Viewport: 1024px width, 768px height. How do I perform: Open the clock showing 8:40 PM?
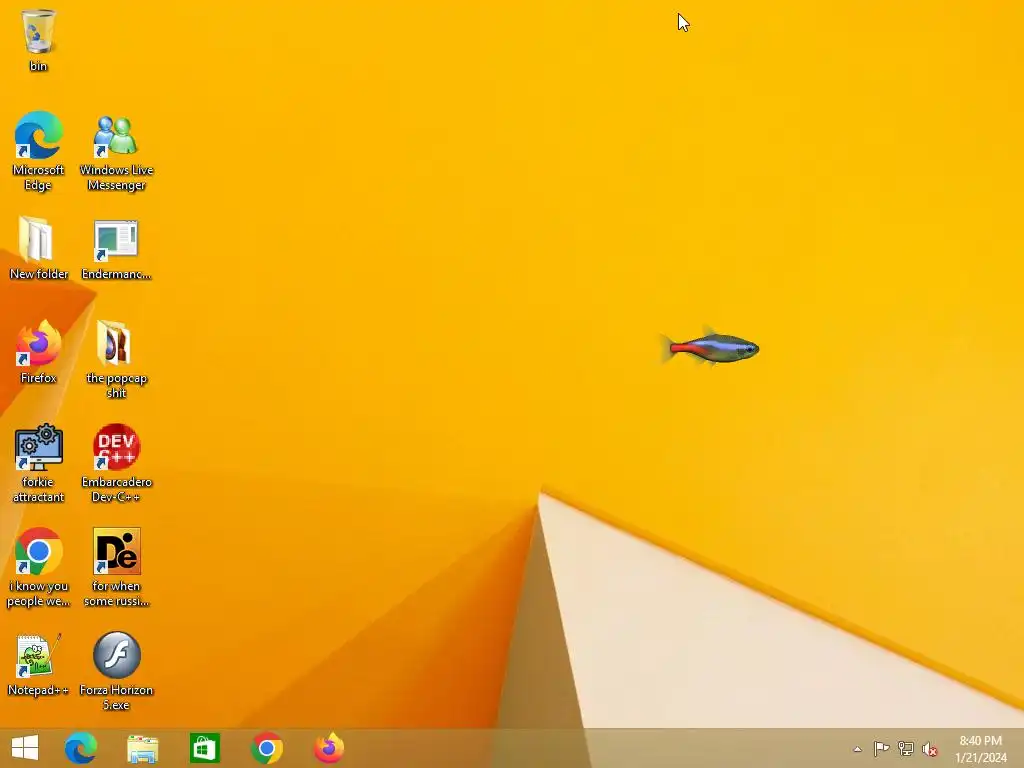[x=981, y=749]
